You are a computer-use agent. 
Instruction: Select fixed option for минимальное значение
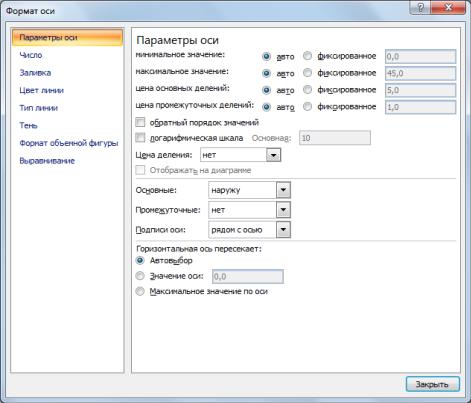(307, 56)
